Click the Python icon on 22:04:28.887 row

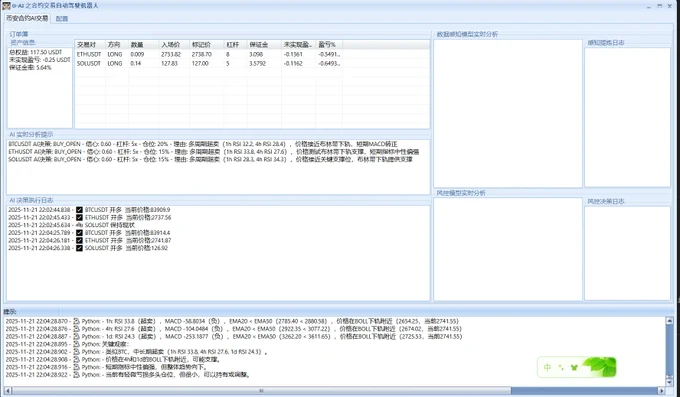point(76,337)
